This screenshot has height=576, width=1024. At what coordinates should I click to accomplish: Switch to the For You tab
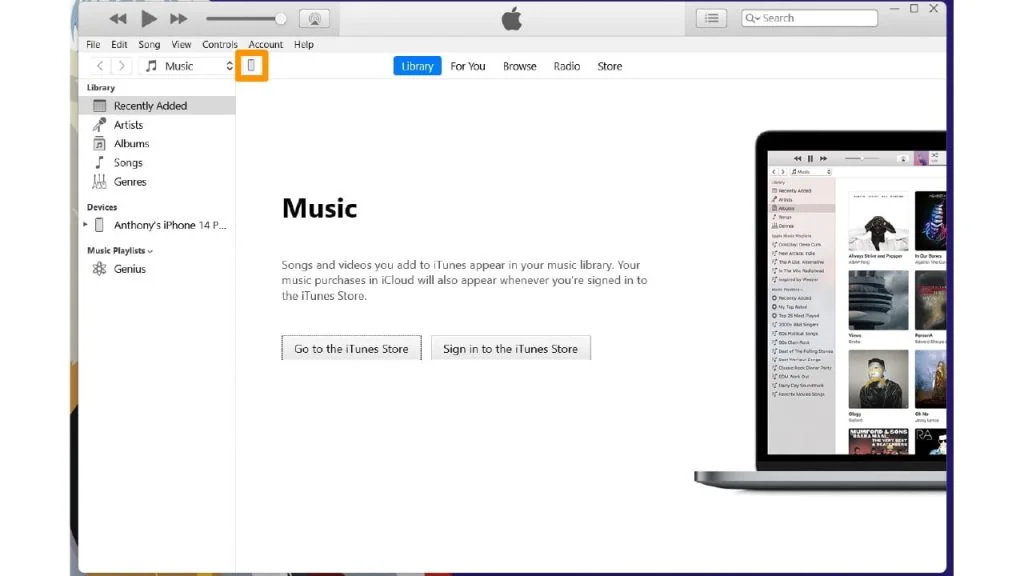coord(468,66)
